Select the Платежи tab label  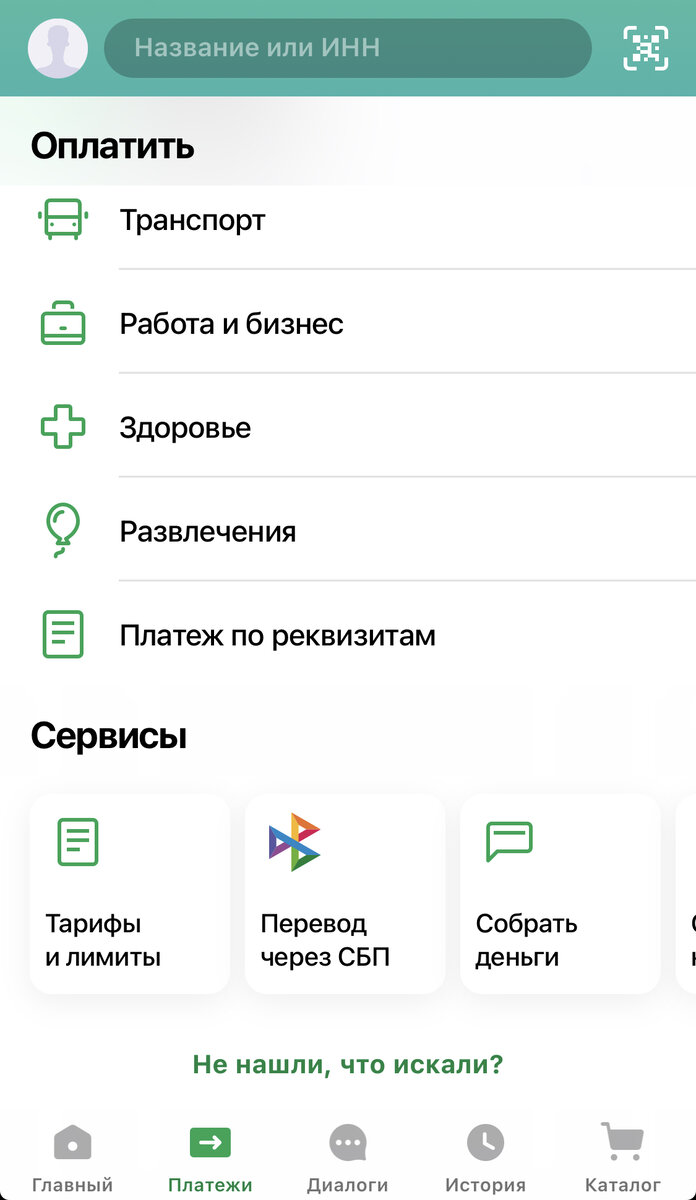coord(210,1185)
